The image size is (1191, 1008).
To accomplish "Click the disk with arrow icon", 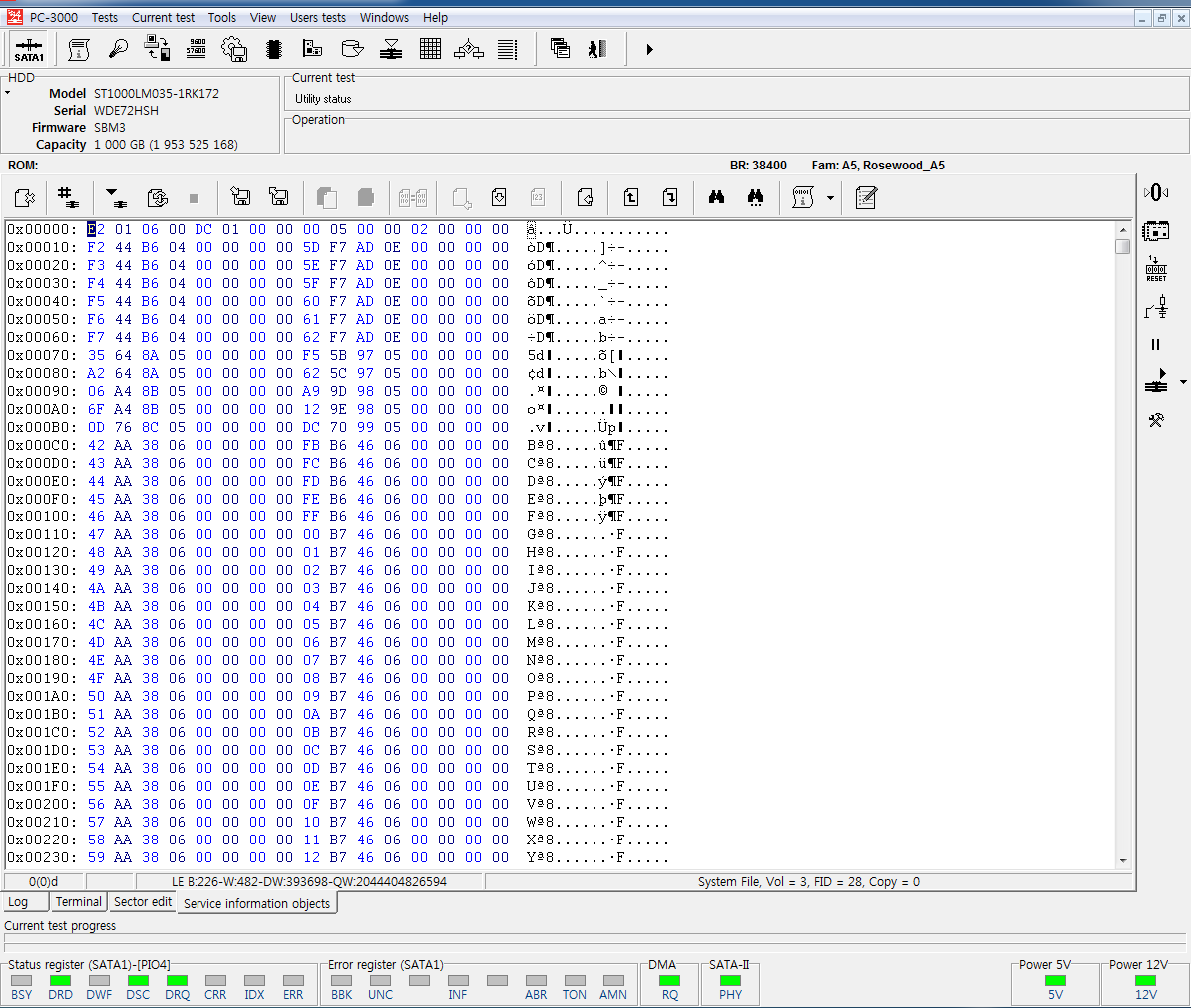I will (x=352, y=49).
